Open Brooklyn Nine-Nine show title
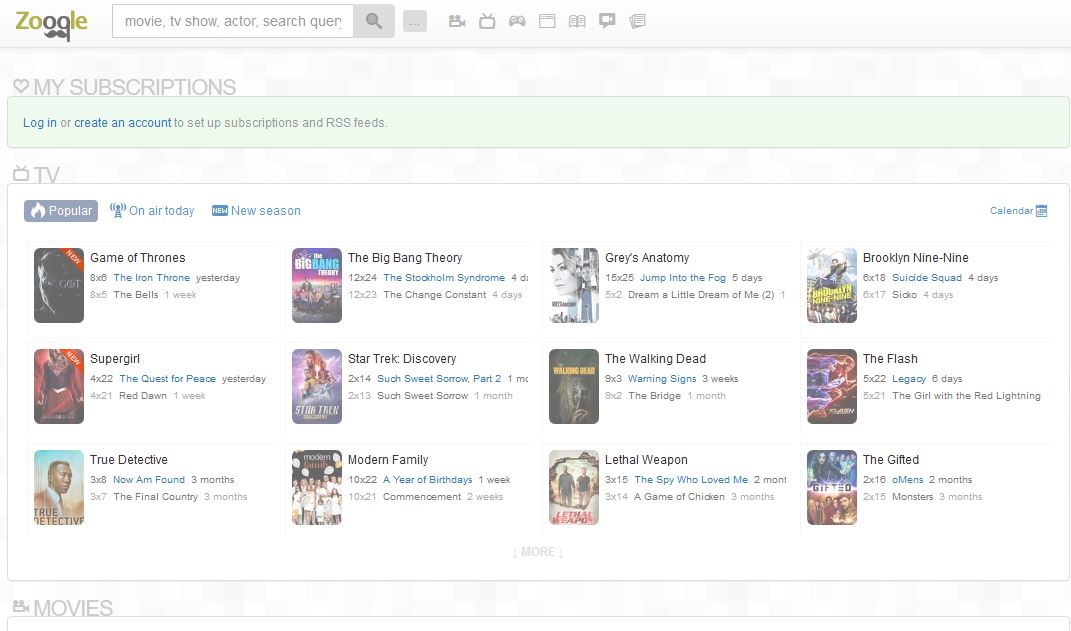Screen dimensions: 1071x631 [915, 258]
